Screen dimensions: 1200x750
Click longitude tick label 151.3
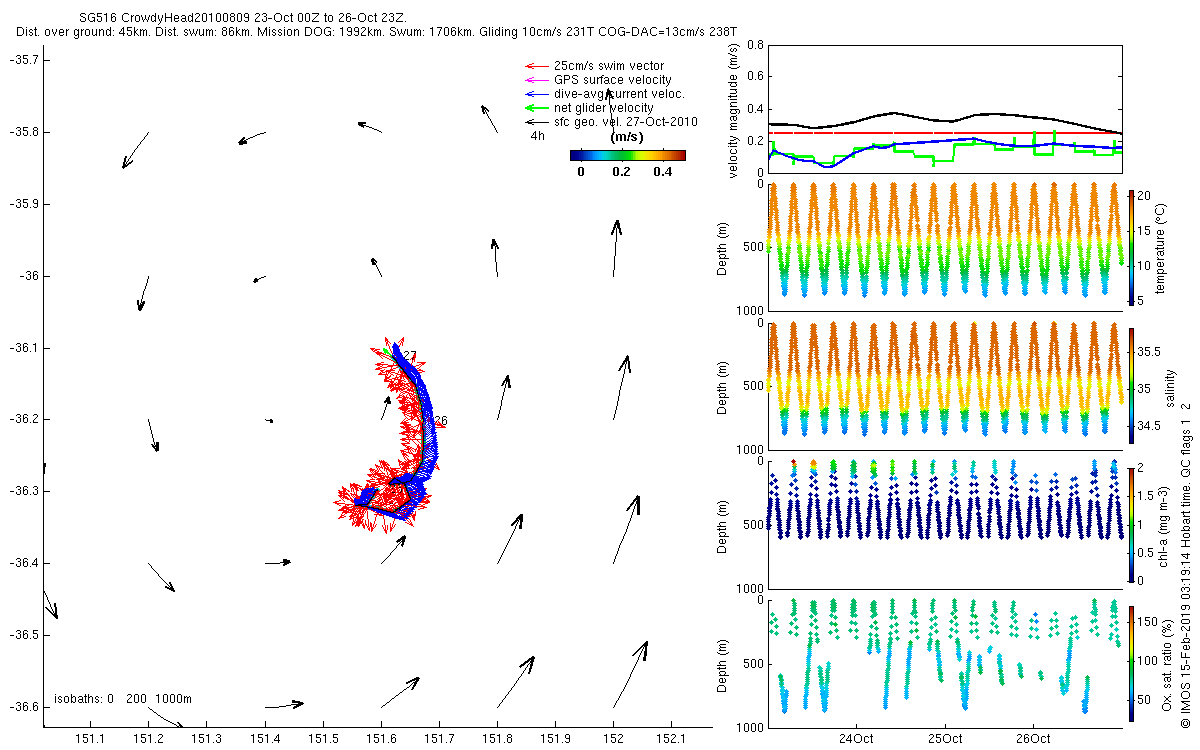point(207,738)
